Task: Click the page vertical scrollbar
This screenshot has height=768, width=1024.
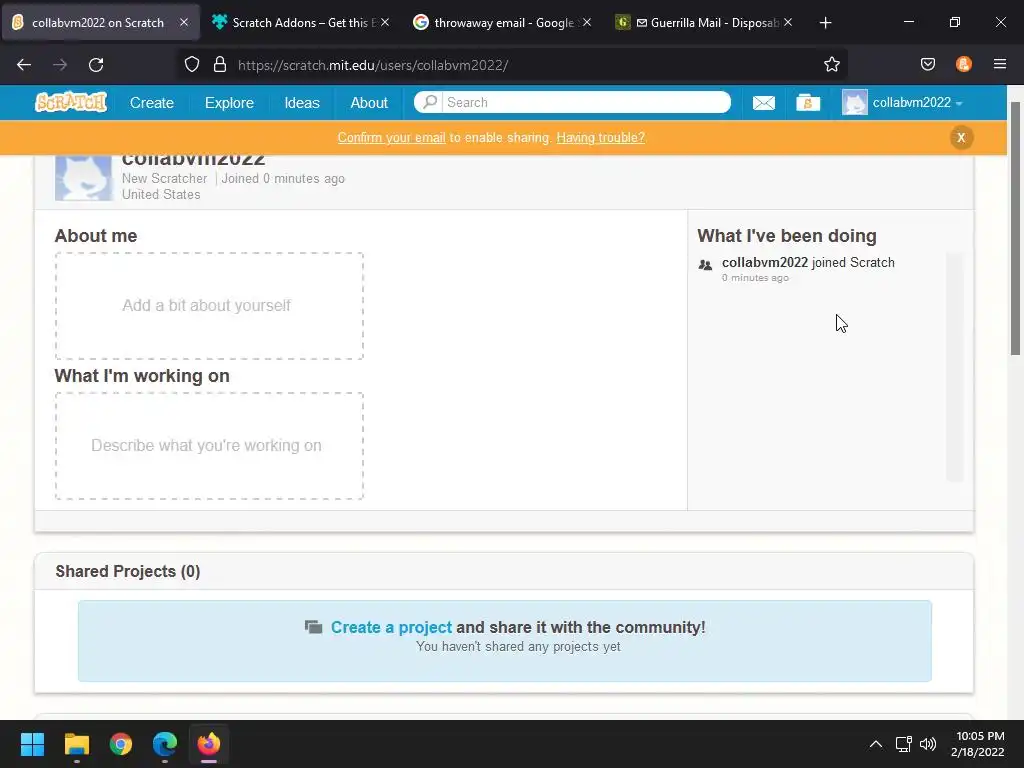Action: 1015,229
